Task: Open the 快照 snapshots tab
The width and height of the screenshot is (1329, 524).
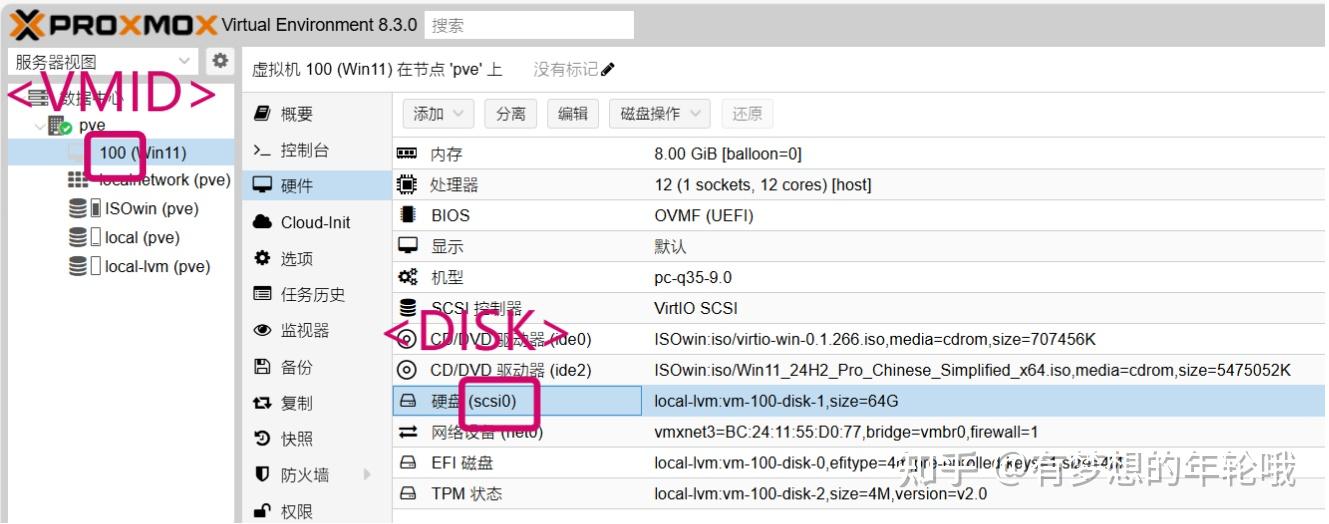Action: pos(296,439)
